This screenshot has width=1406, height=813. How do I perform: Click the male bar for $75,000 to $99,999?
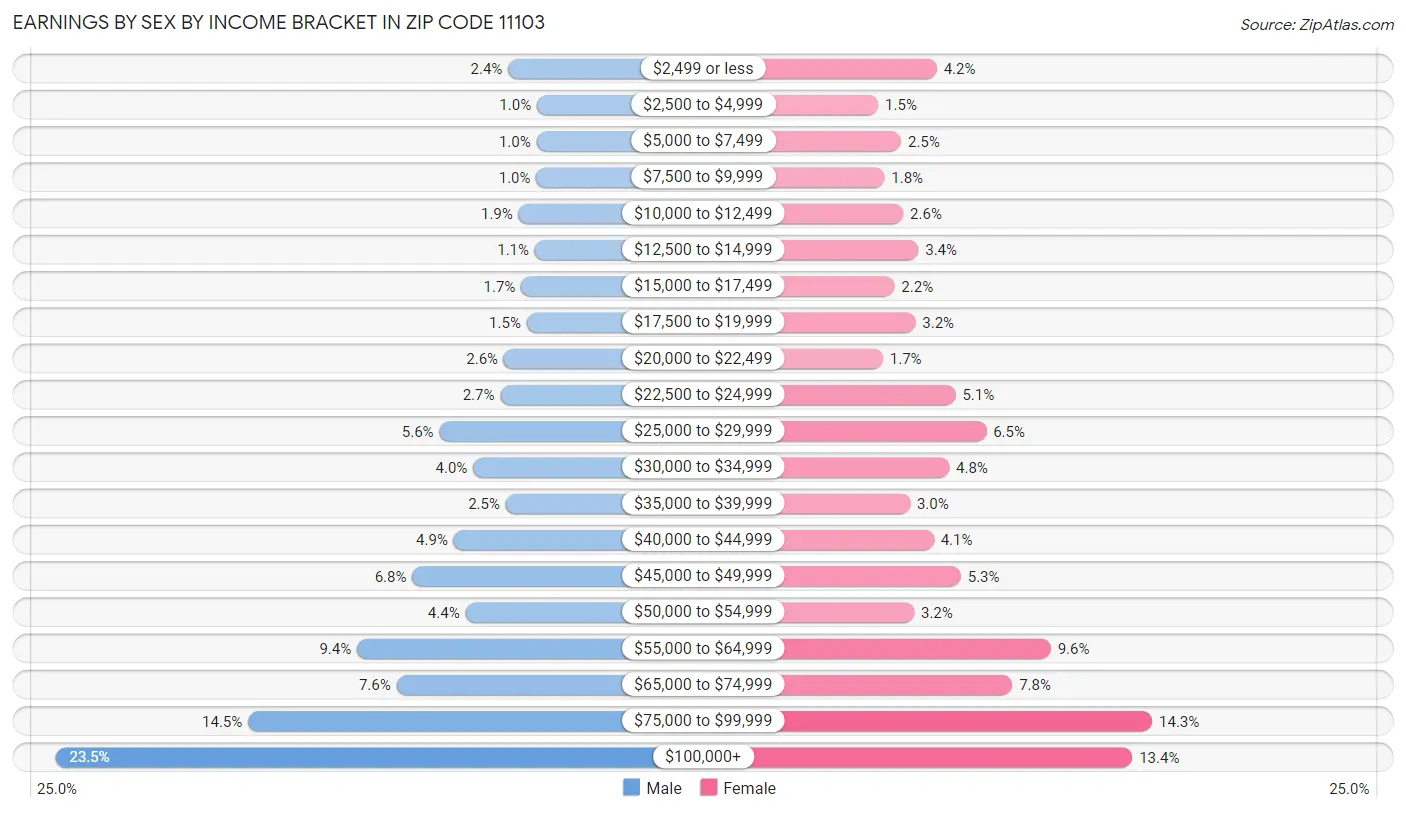tap(475, 721)
